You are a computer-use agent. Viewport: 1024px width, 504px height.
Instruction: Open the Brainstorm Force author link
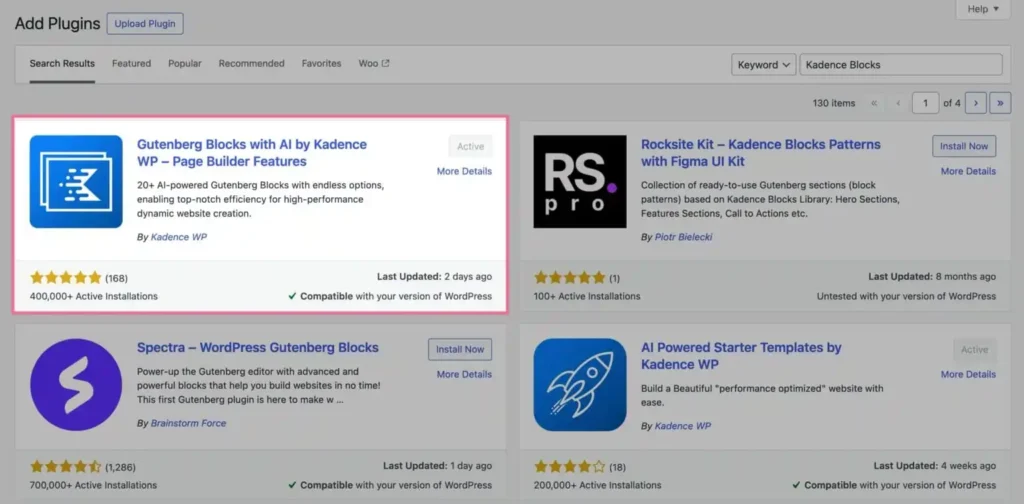tap(188, 423)
